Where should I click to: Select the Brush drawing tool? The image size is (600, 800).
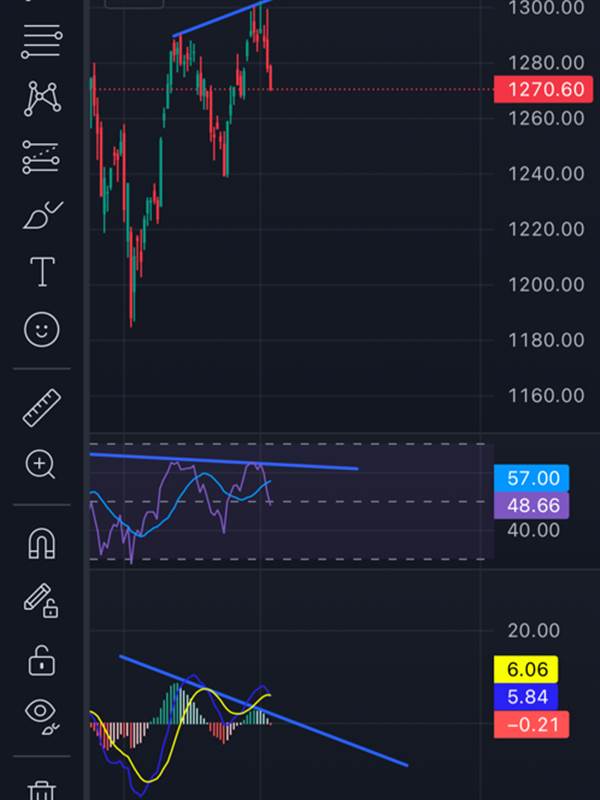coord(43,215)
